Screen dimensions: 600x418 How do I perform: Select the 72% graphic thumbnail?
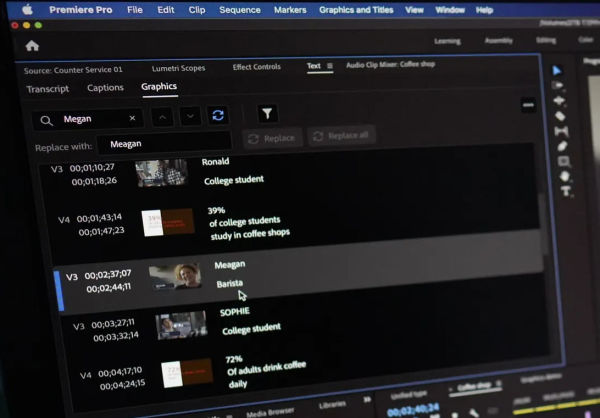[187, 373]
